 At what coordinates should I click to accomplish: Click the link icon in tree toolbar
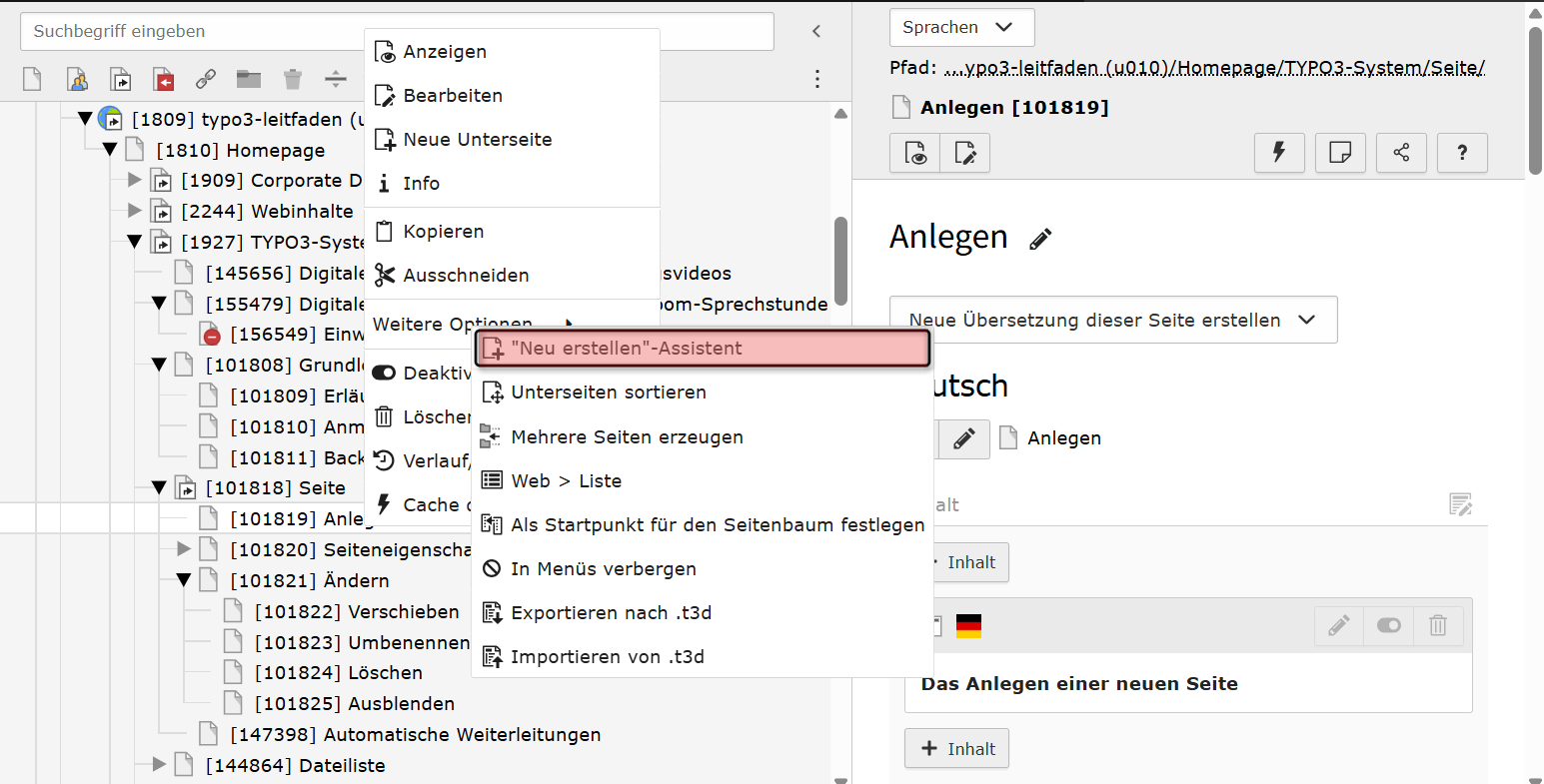(x=206, y=79)
